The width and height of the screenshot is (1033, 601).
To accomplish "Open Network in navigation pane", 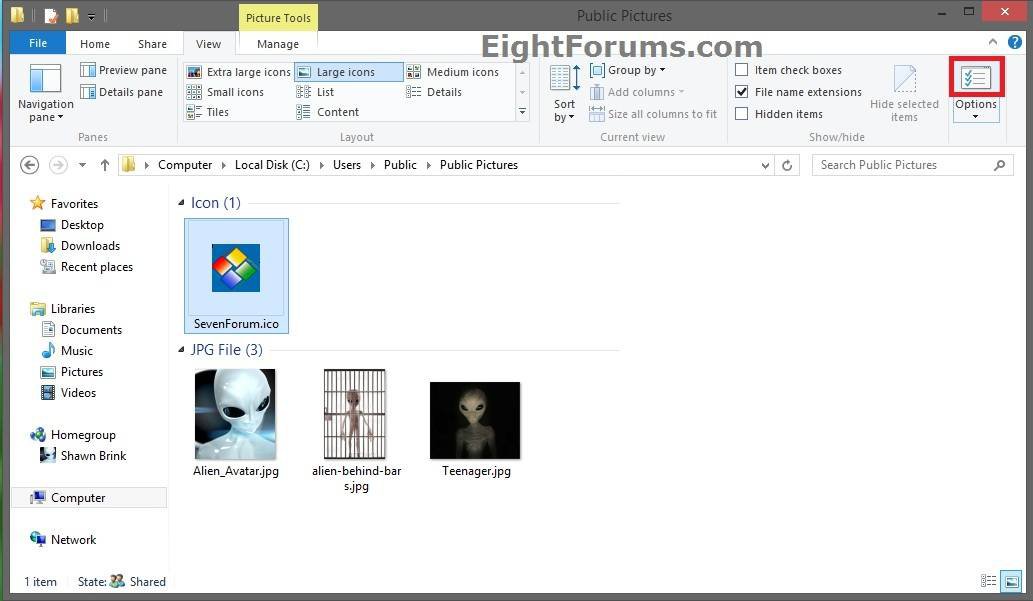I will click(x=63, y=540).
